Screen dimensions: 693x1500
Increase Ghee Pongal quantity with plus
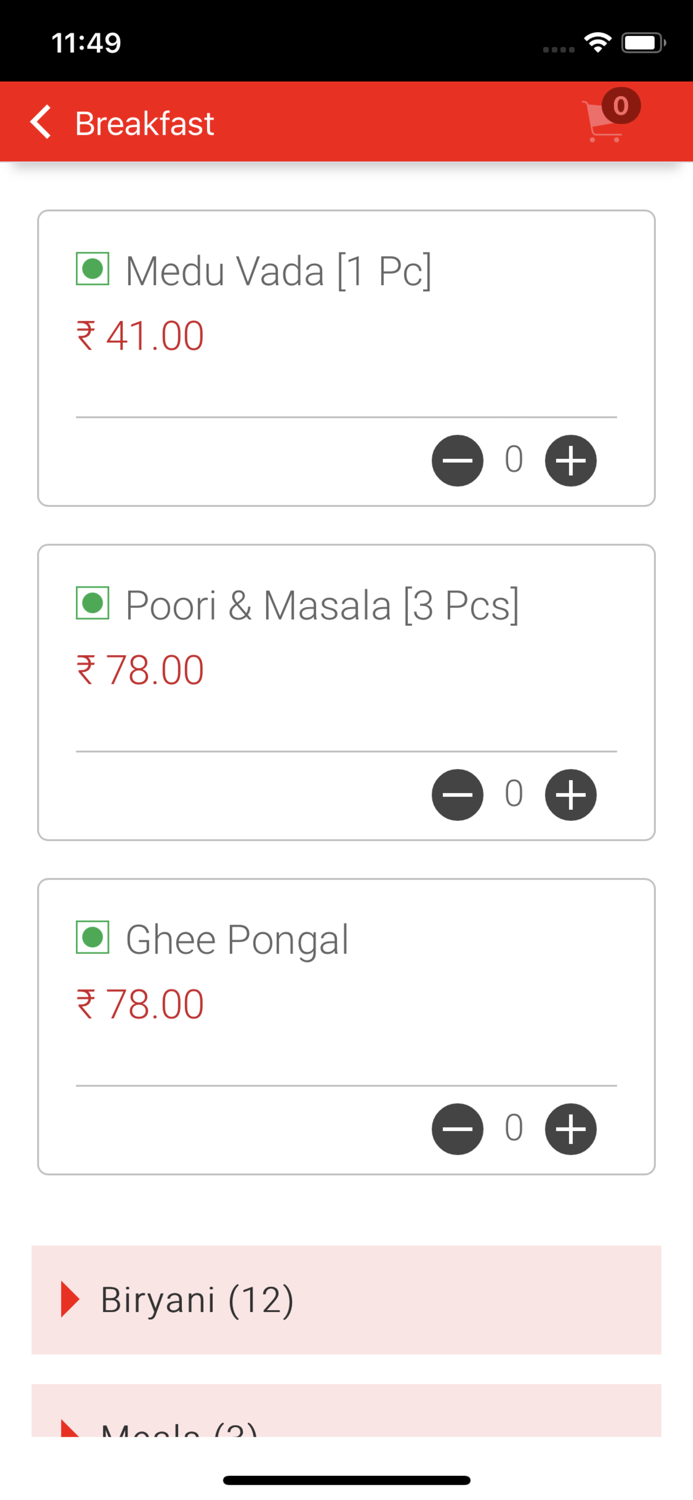tap(570, 1129)
